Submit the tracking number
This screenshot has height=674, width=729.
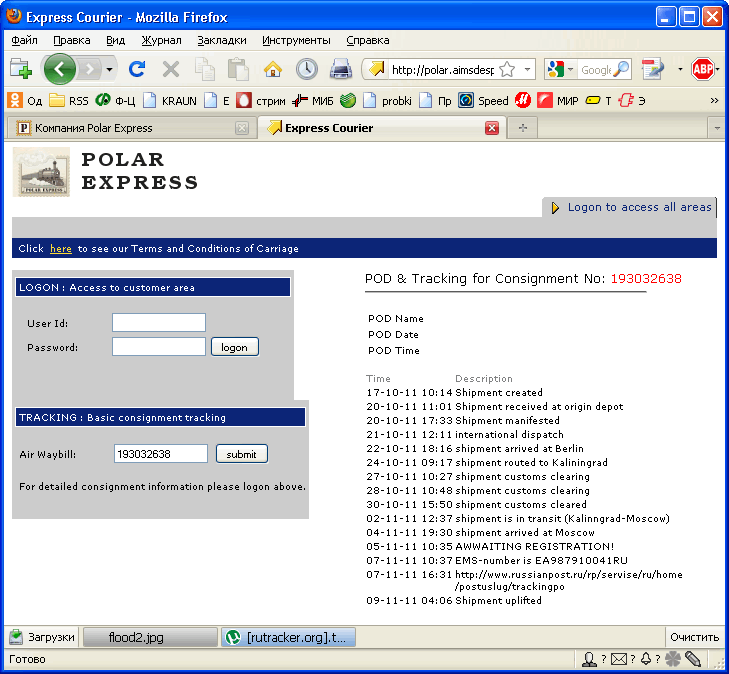pyautogui.click(x=242, y=454)
